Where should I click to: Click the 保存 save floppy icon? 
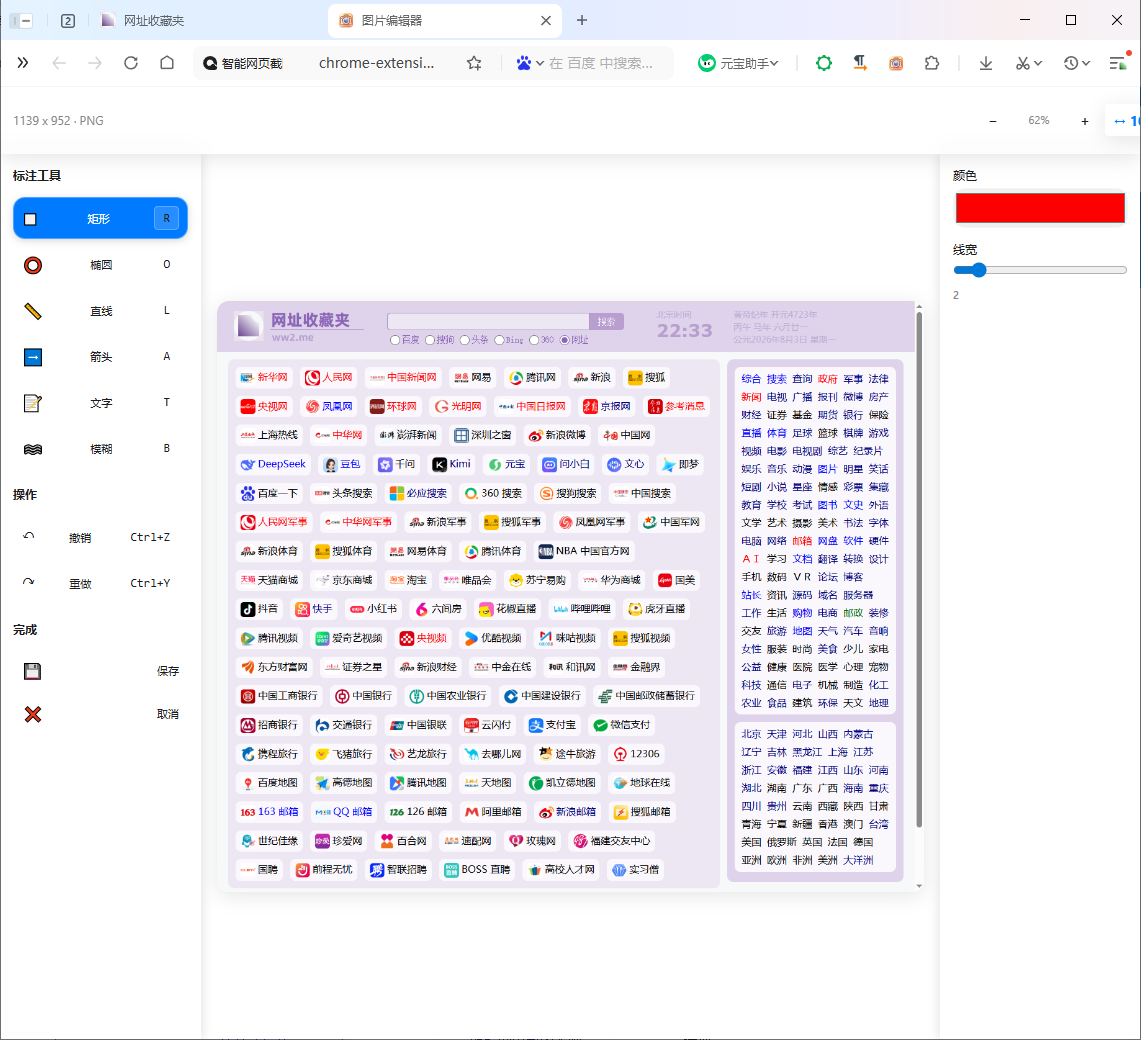coord(33,671)
